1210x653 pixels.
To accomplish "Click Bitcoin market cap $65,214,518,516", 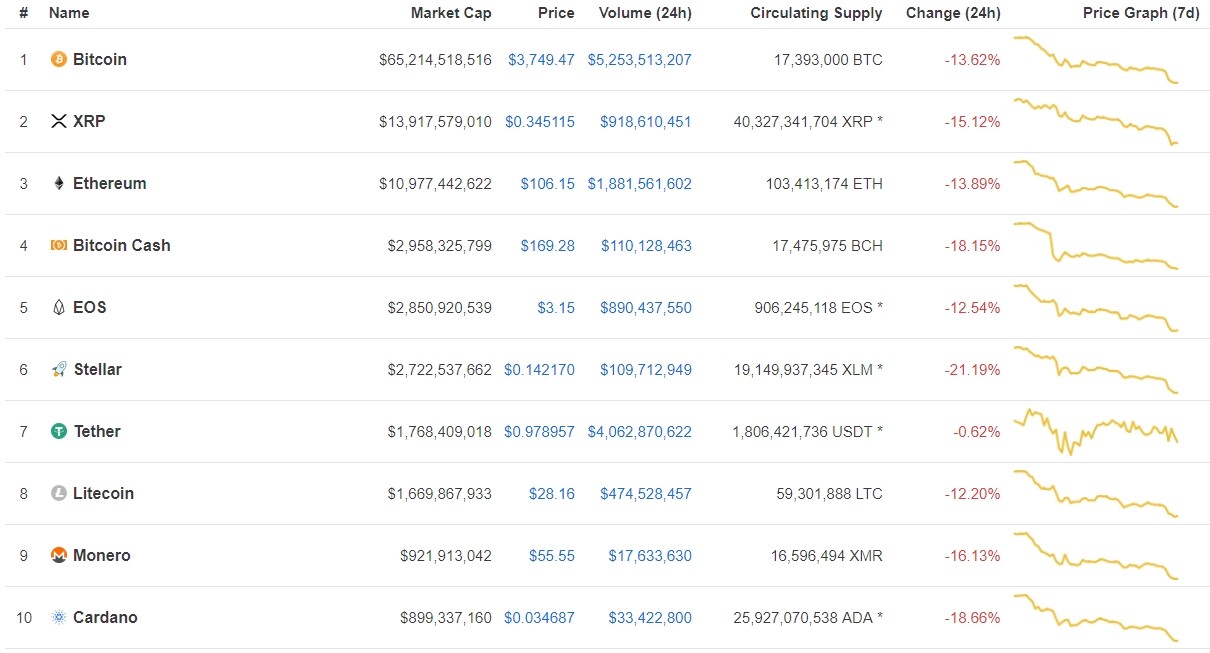I will point(435,60).
